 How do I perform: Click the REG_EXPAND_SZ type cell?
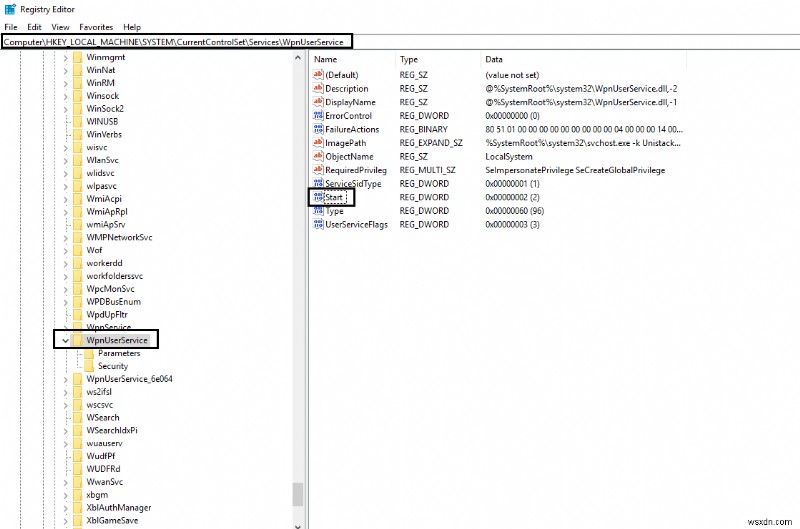point(431,143)
